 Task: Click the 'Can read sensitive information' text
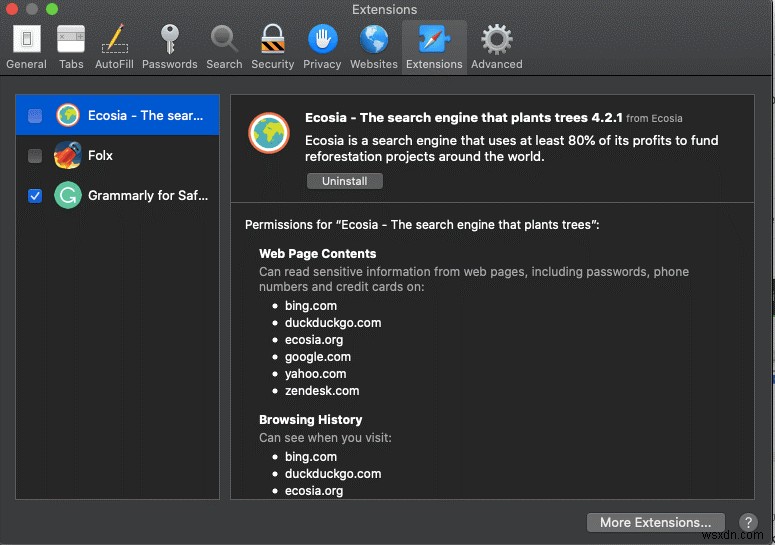point(474,279)
